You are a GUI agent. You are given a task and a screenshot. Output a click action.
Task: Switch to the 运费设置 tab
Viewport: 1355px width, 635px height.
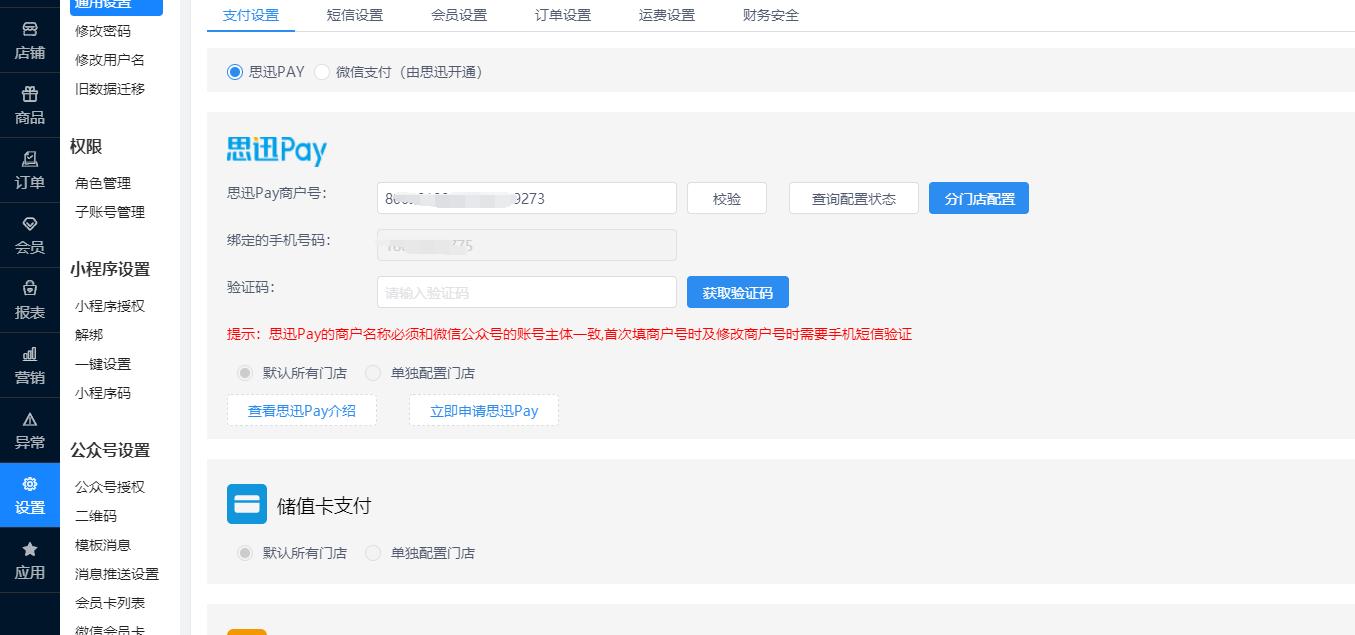pos(666,15)
